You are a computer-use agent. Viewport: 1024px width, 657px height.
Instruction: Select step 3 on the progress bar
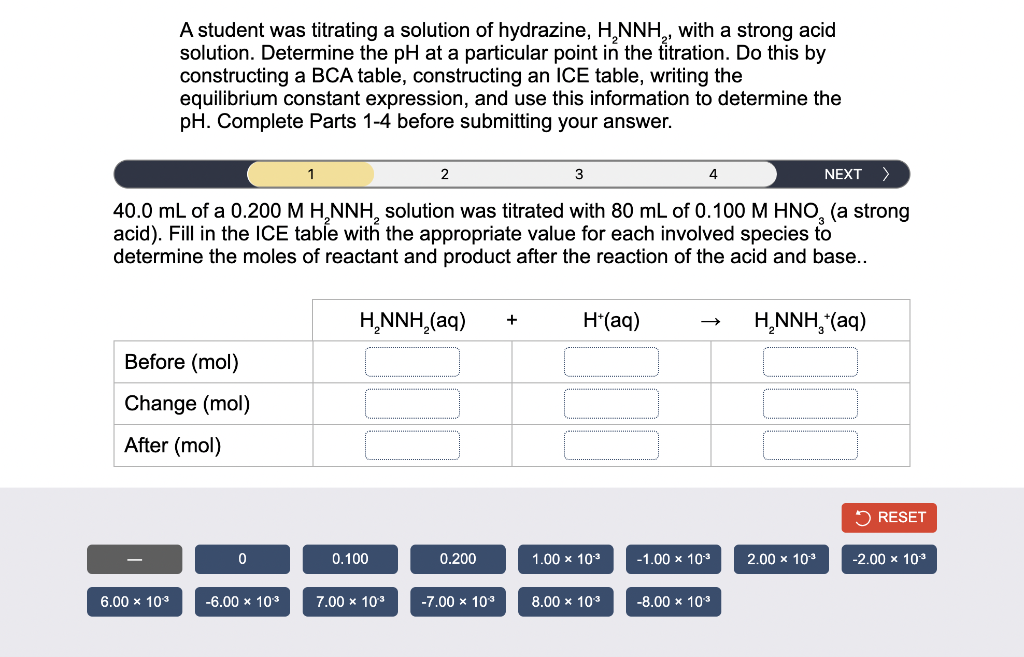(578, 173)
